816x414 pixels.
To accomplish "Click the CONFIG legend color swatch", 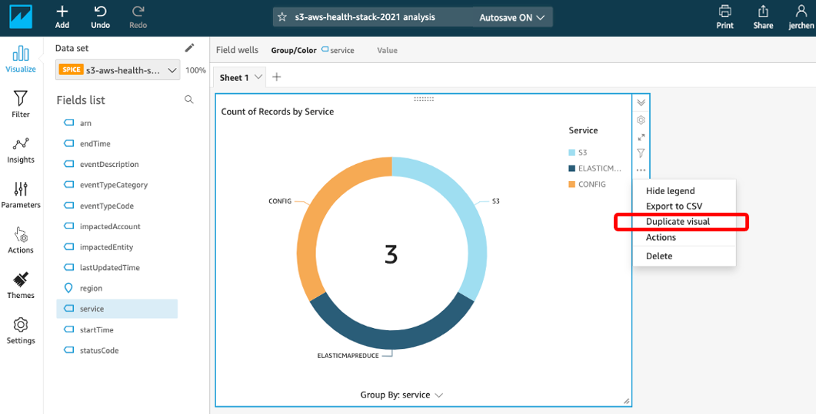I will point(572,184).
